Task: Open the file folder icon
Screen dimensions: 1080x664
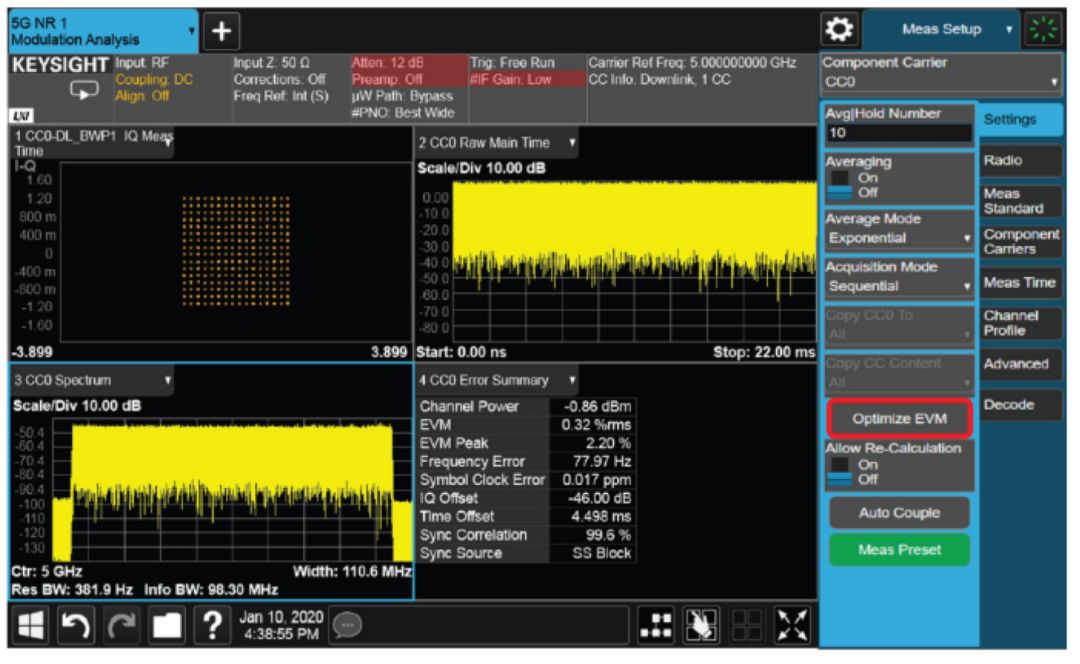Action: click(x=166, y=625)
